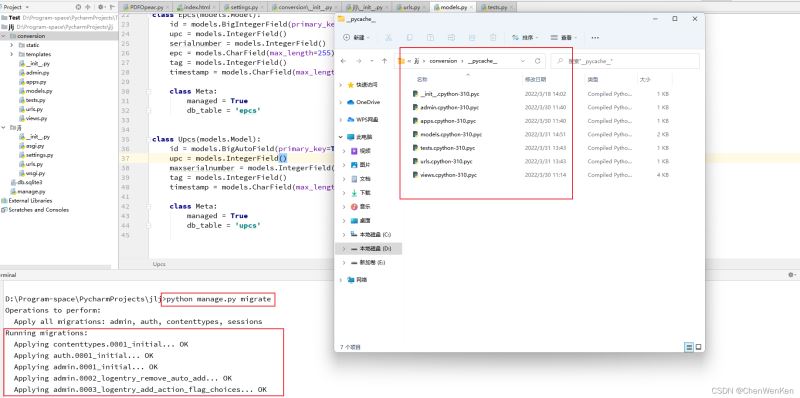Expand the templates folder node

pyautogui.click(x=12, y=54)
